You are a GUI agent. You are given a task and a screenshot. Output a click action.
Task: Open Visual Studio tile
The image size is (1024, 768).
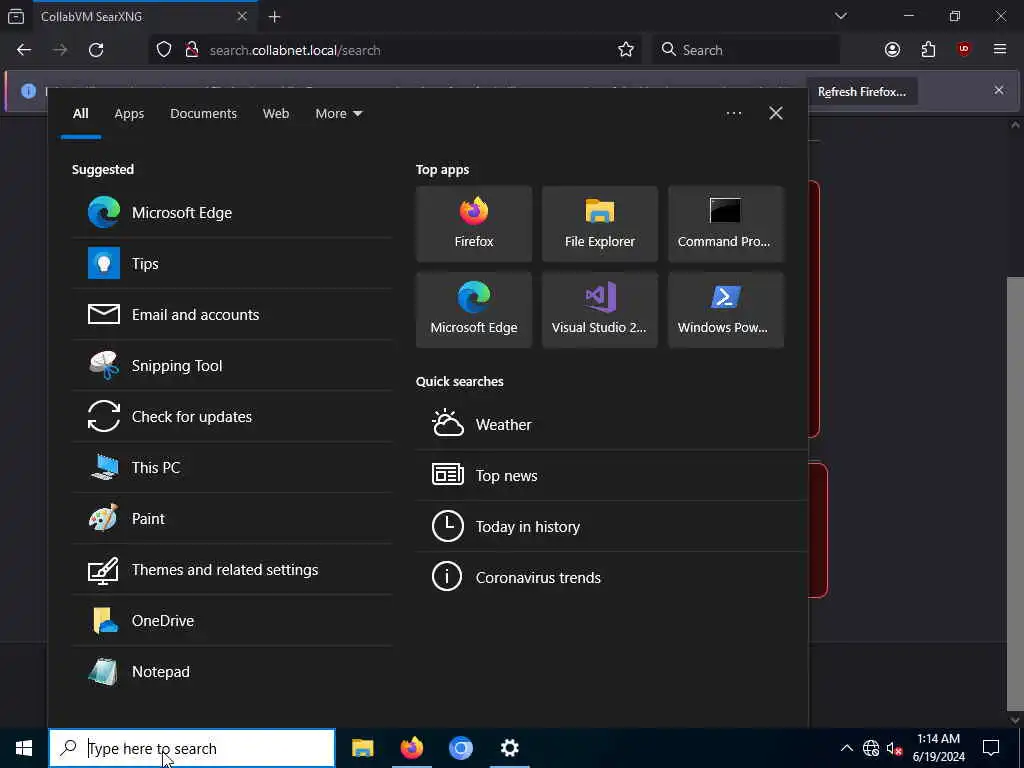pos(600,310)
